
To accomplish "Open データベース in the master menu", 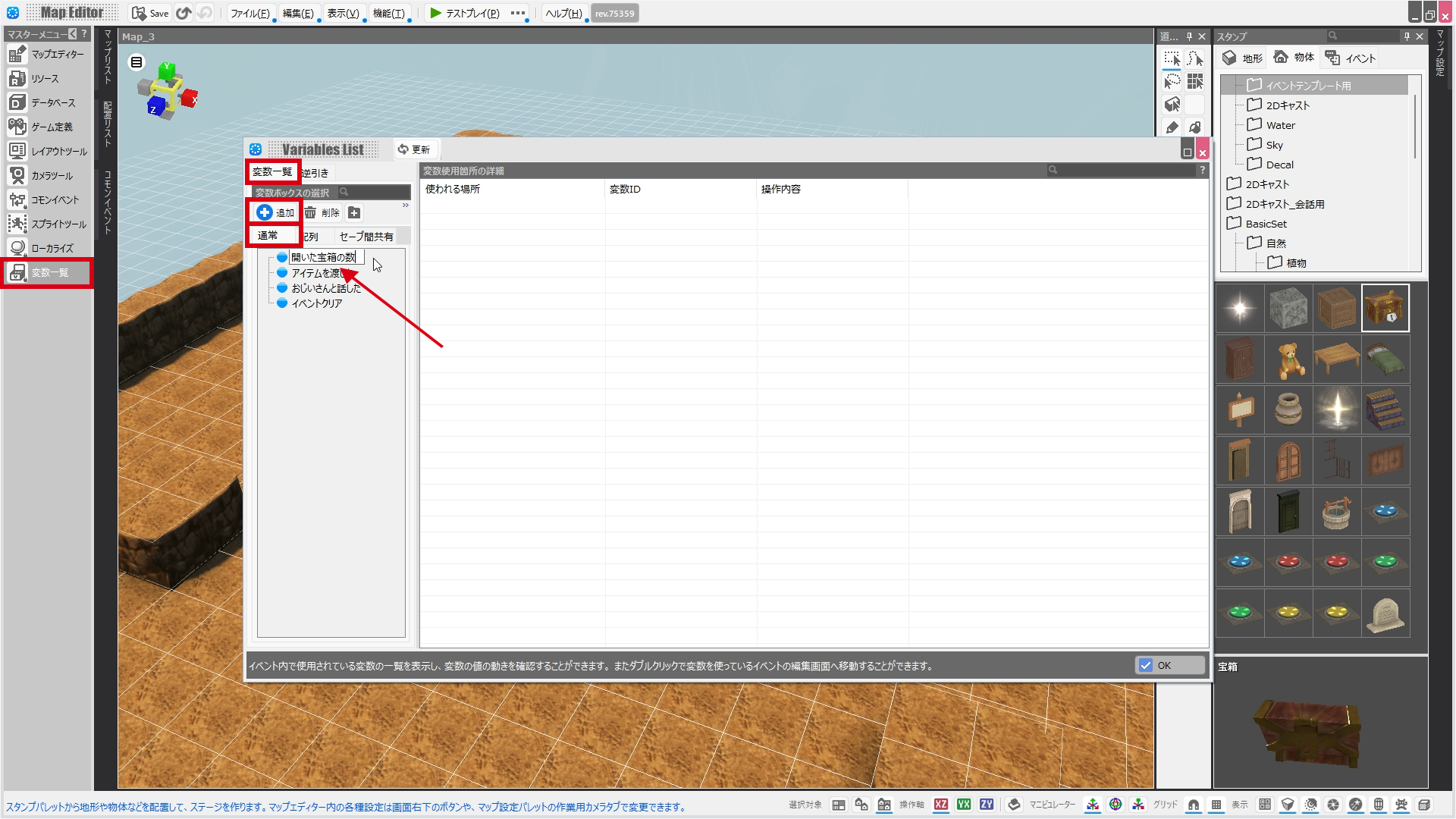I will pyautogui.click(x=47, y=103).
